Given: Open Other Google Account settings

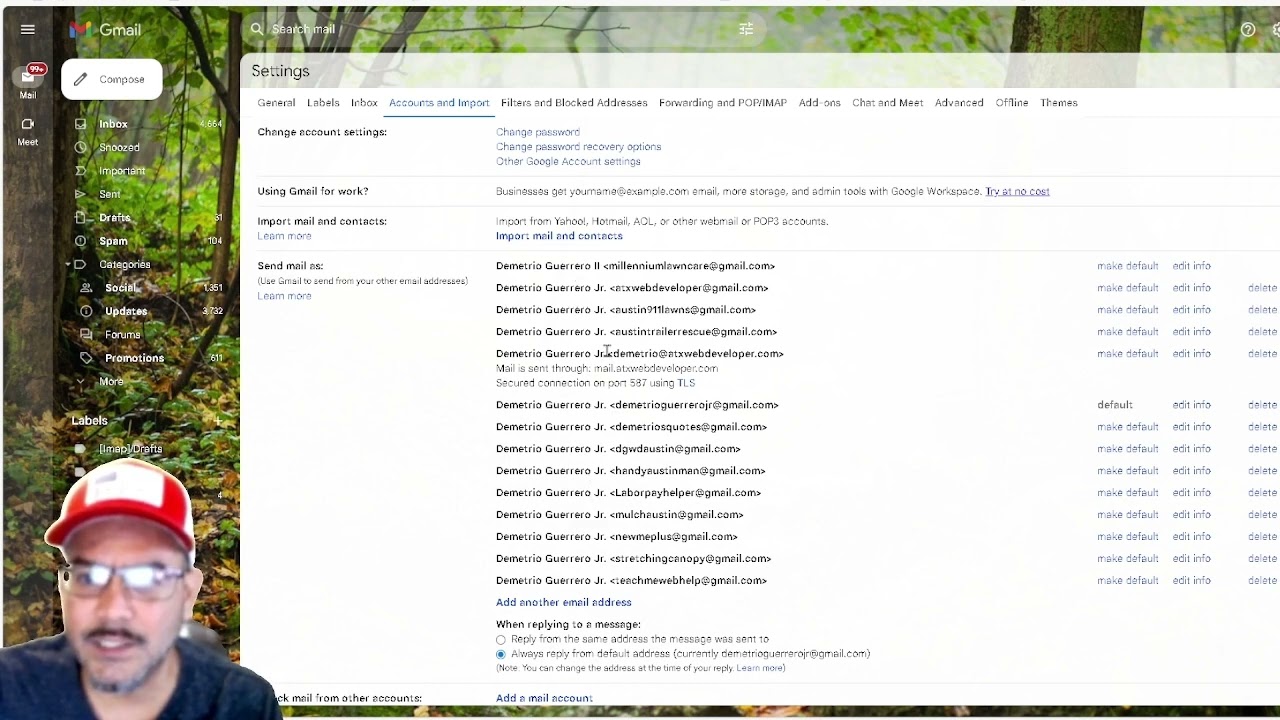Looking at the screenshot, I should 568,162.
